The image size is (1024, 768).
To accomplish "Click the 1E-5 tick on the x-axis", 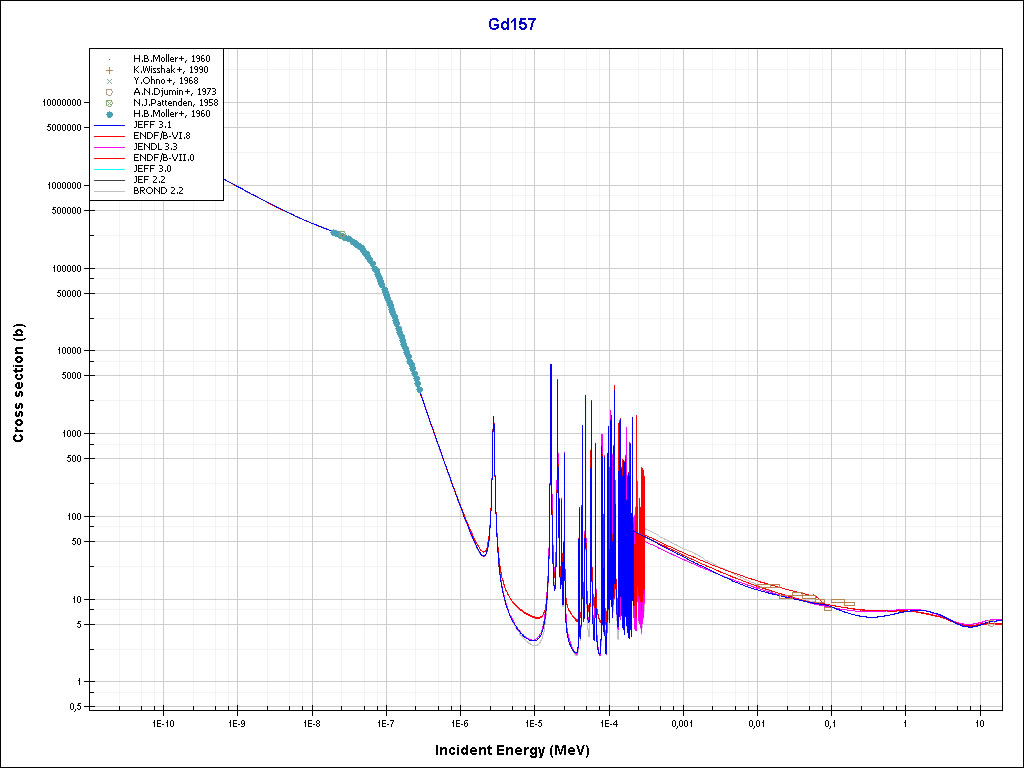I will click(533, 722).
